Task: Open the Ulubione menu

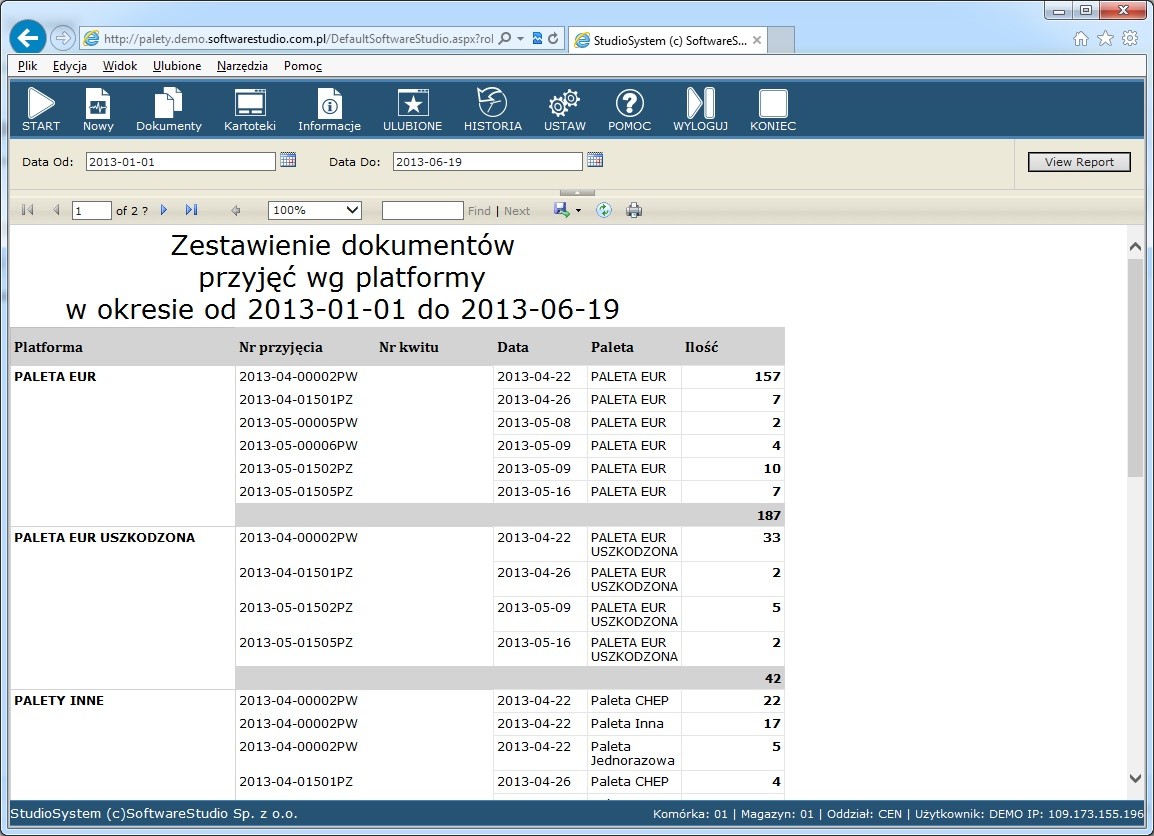Action: coord(177,65)
